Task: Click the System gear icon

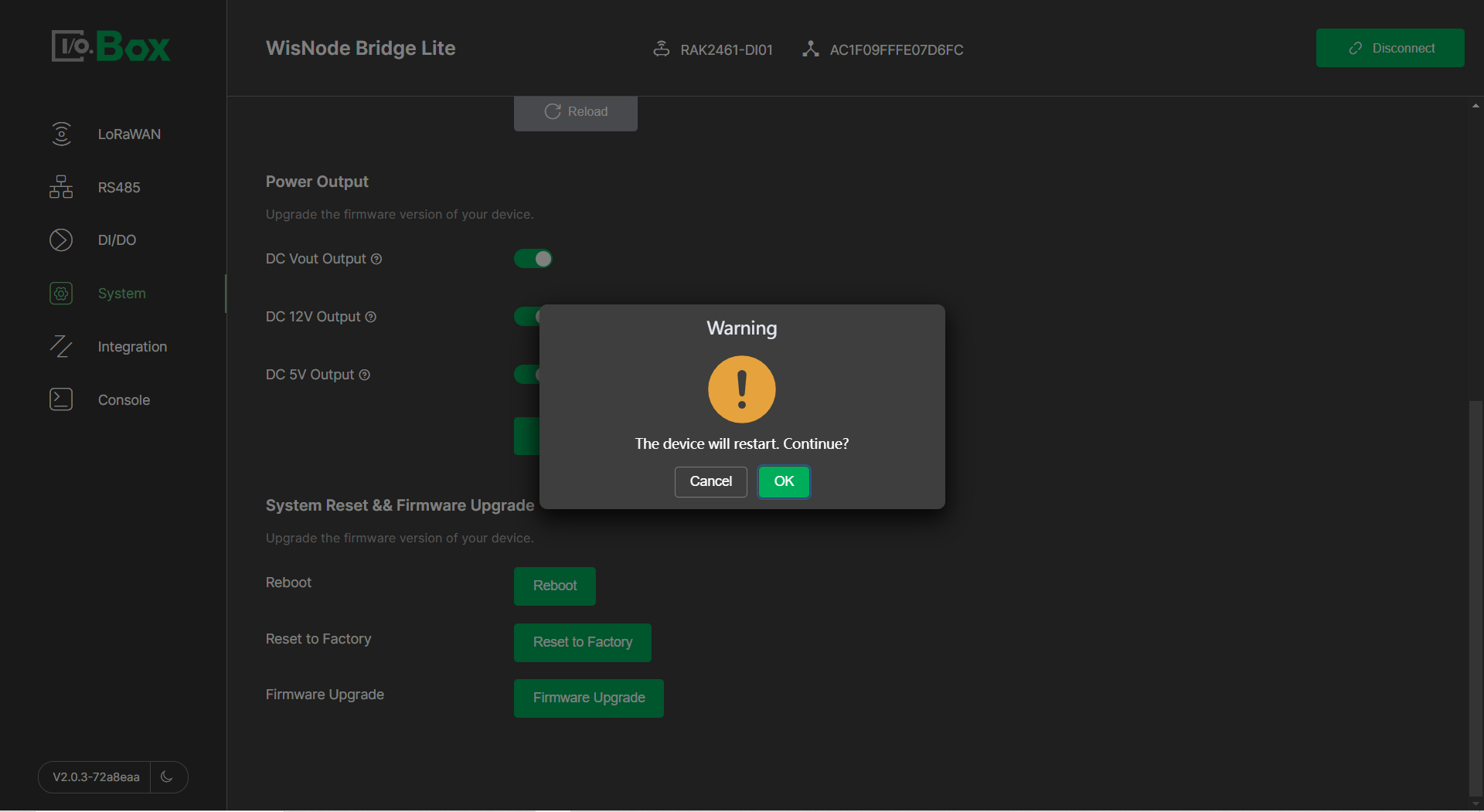Action: pos(61,294)
